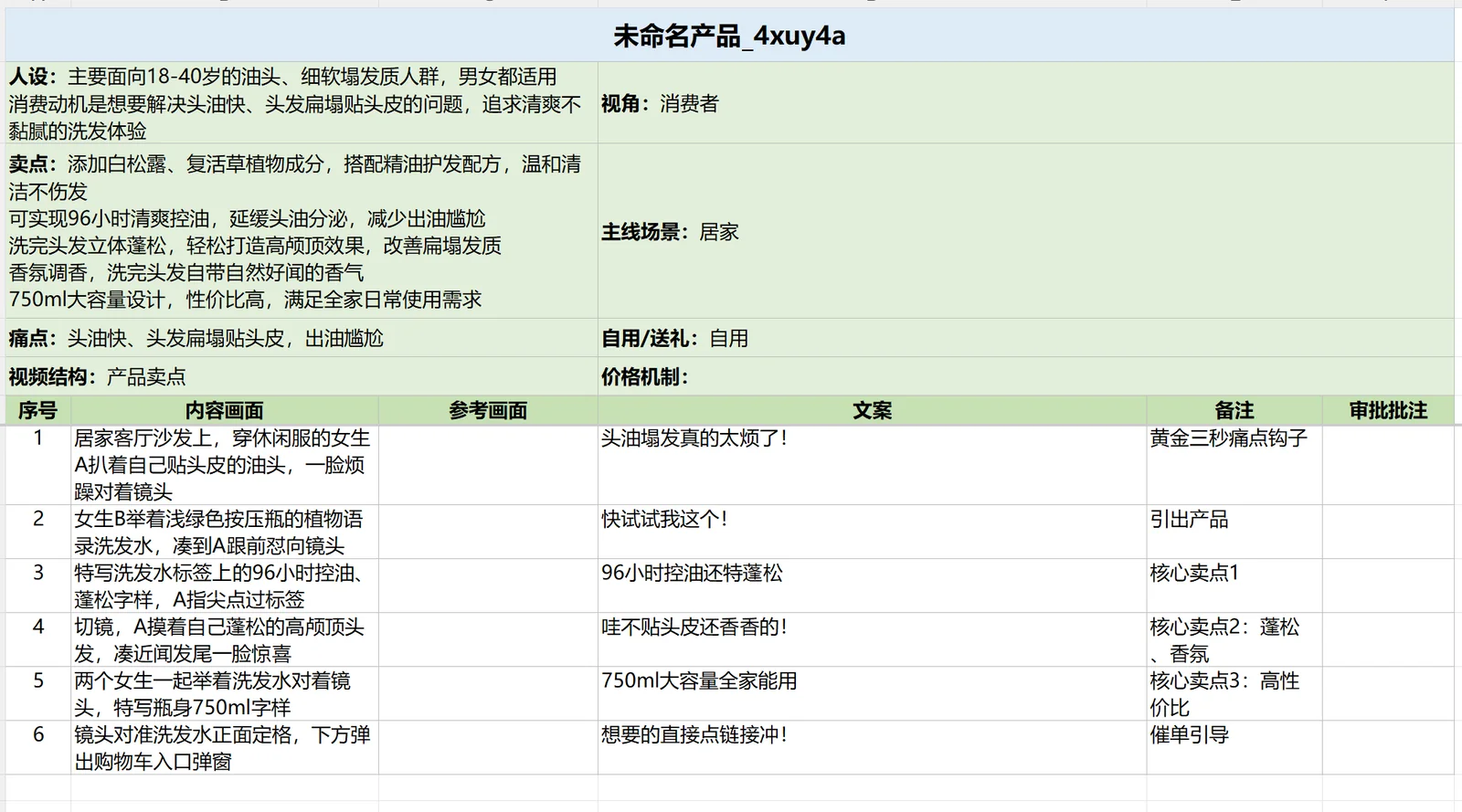Select the cell starting 女生B举着浅绿色按压瓶

[225, 532]
